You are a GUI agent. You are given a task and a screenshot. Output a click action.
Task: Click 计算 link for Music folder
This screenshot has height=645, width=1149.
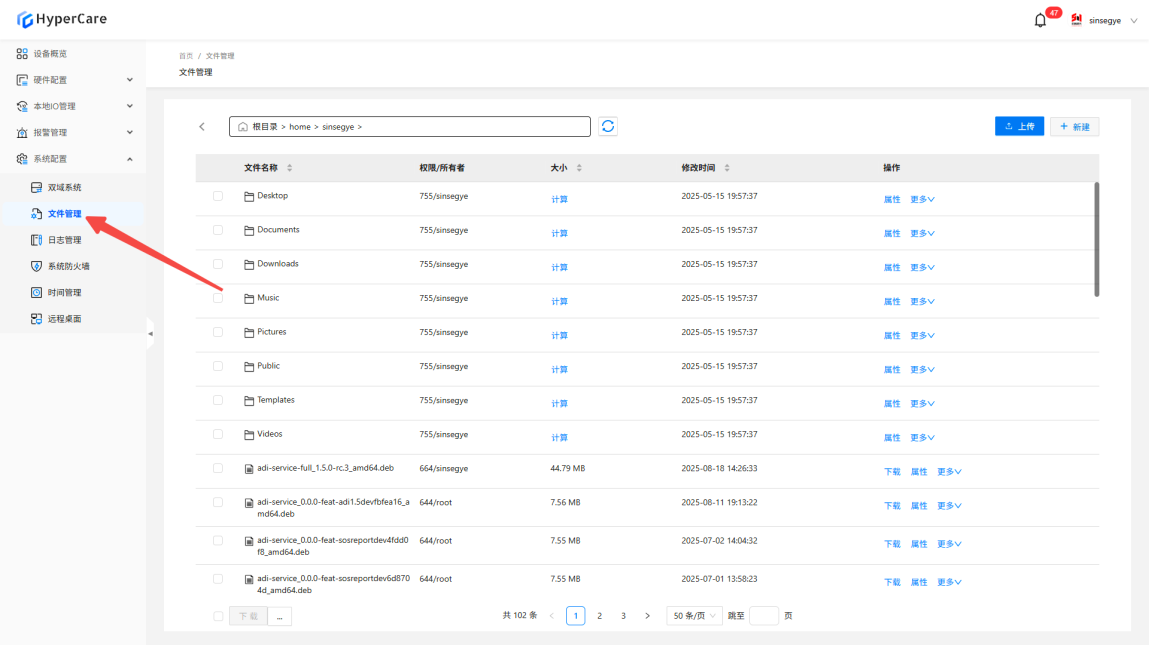559,302
